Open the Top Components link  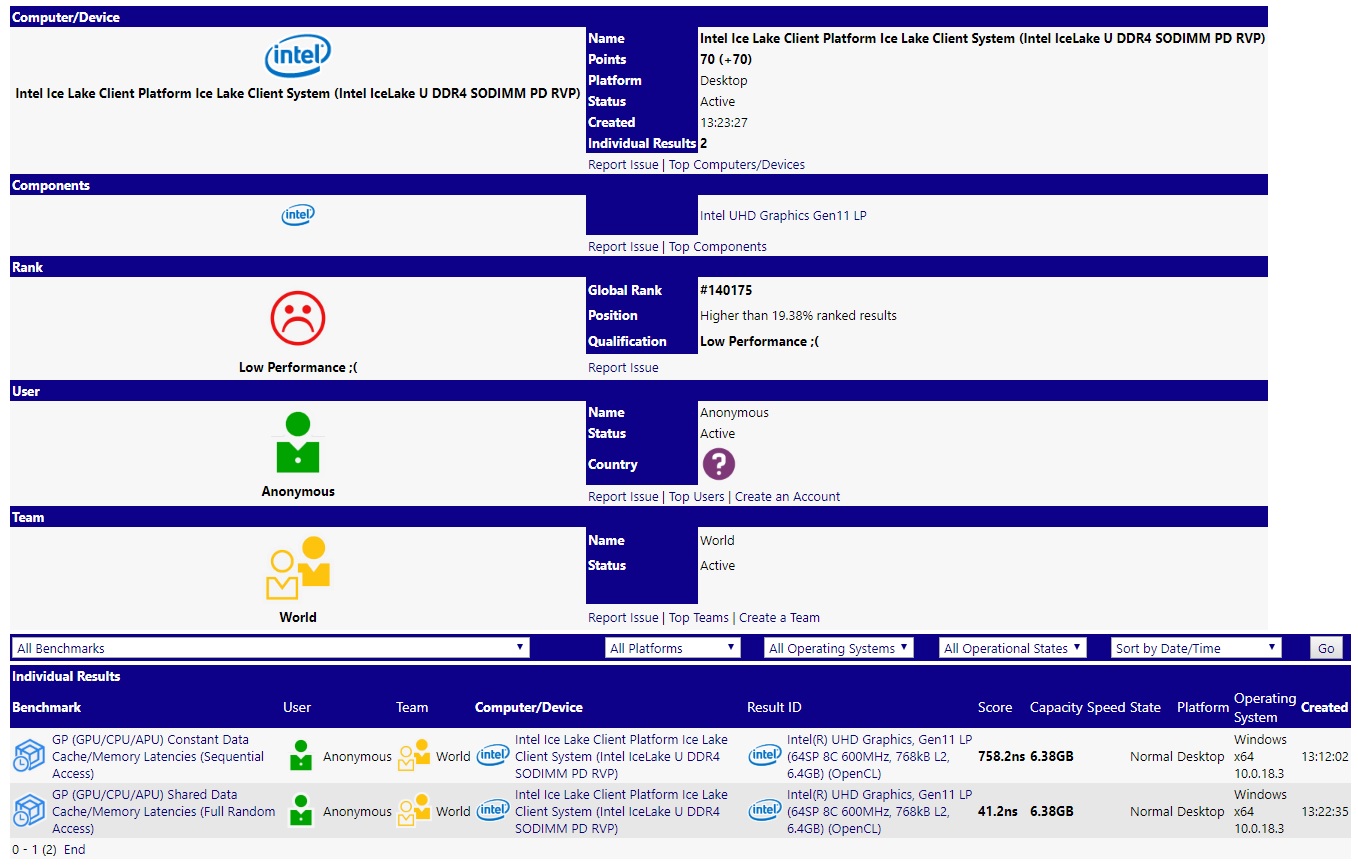click(718, 247)
